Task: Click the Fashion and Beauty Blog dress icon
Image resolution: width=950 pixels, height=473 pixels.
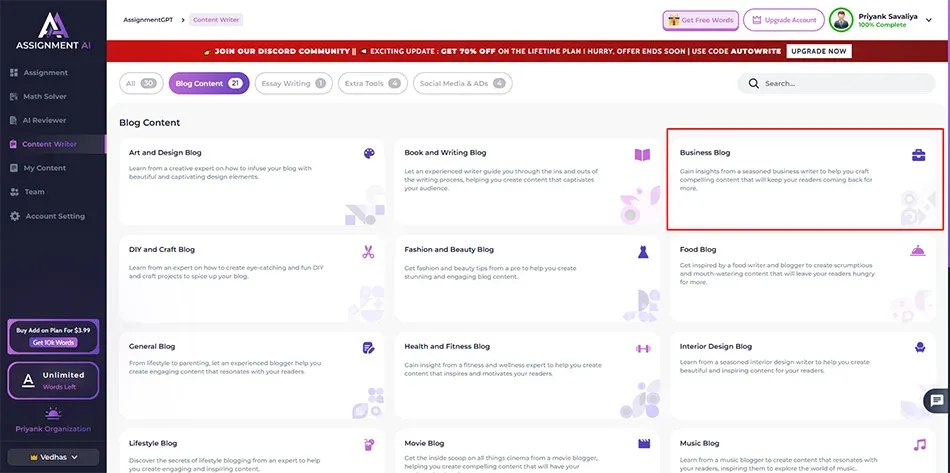Action: click(642, 251)
